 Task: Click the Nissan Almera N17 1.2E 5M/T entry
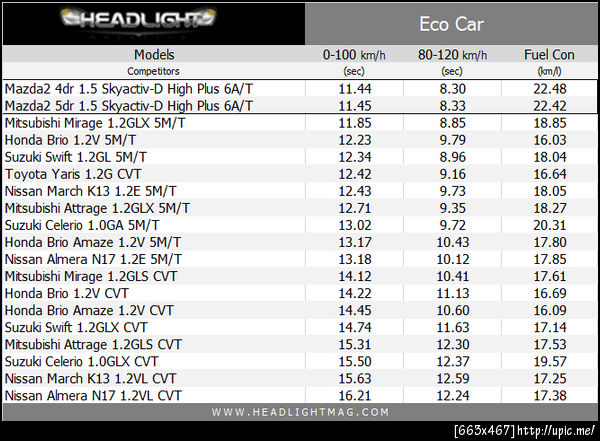[x=93, y=259]
